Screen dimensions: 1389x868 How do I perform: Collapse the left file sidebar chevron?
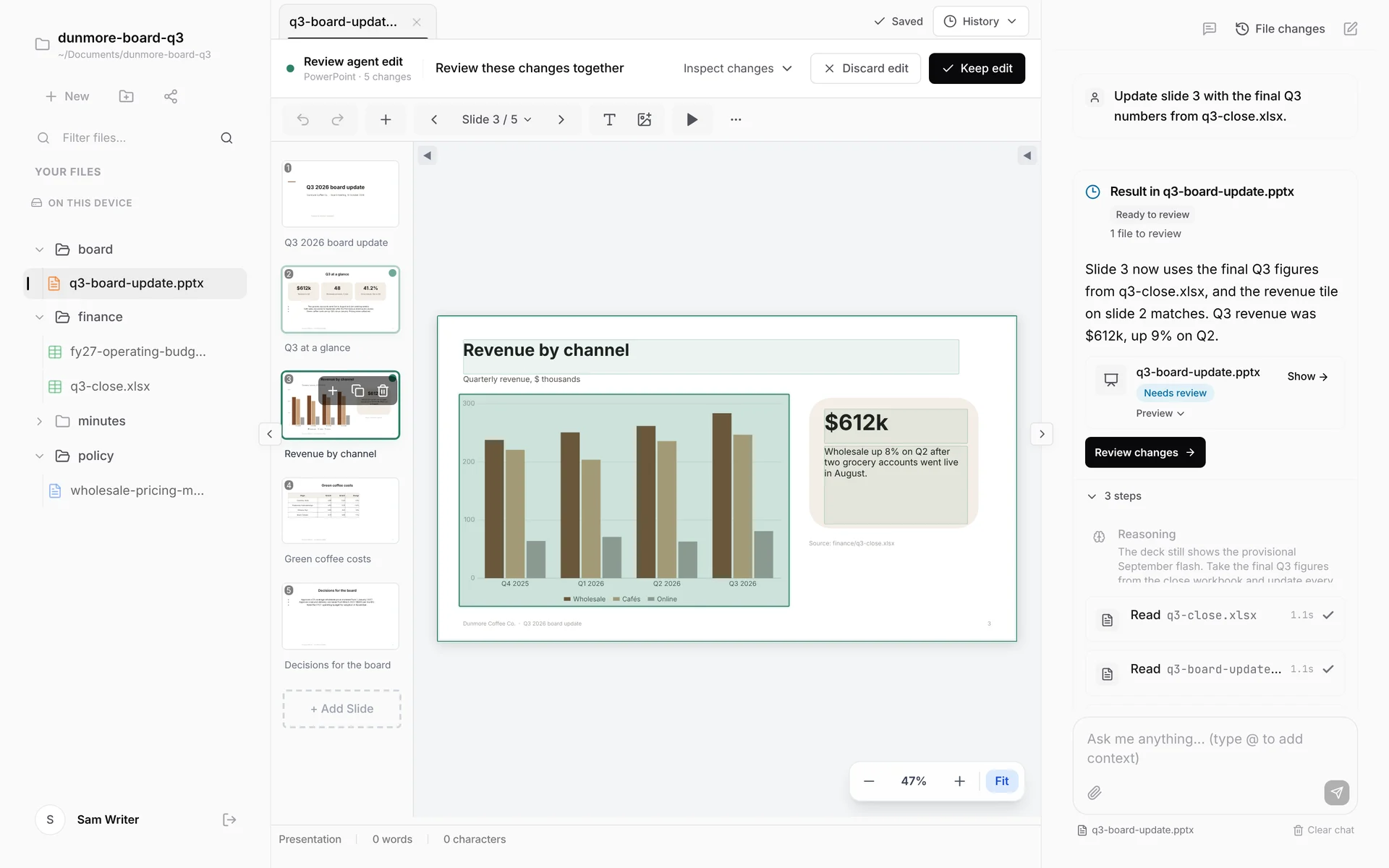[270, 434]
